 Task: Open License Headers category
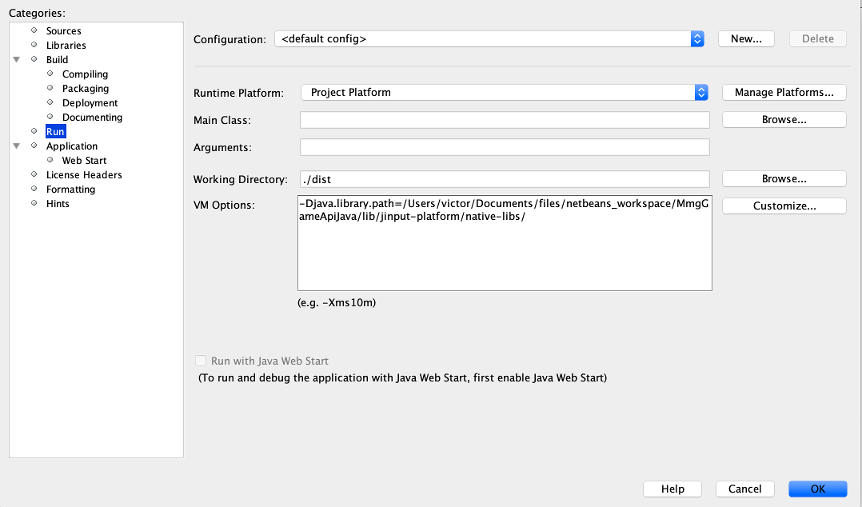coord(83,175)
